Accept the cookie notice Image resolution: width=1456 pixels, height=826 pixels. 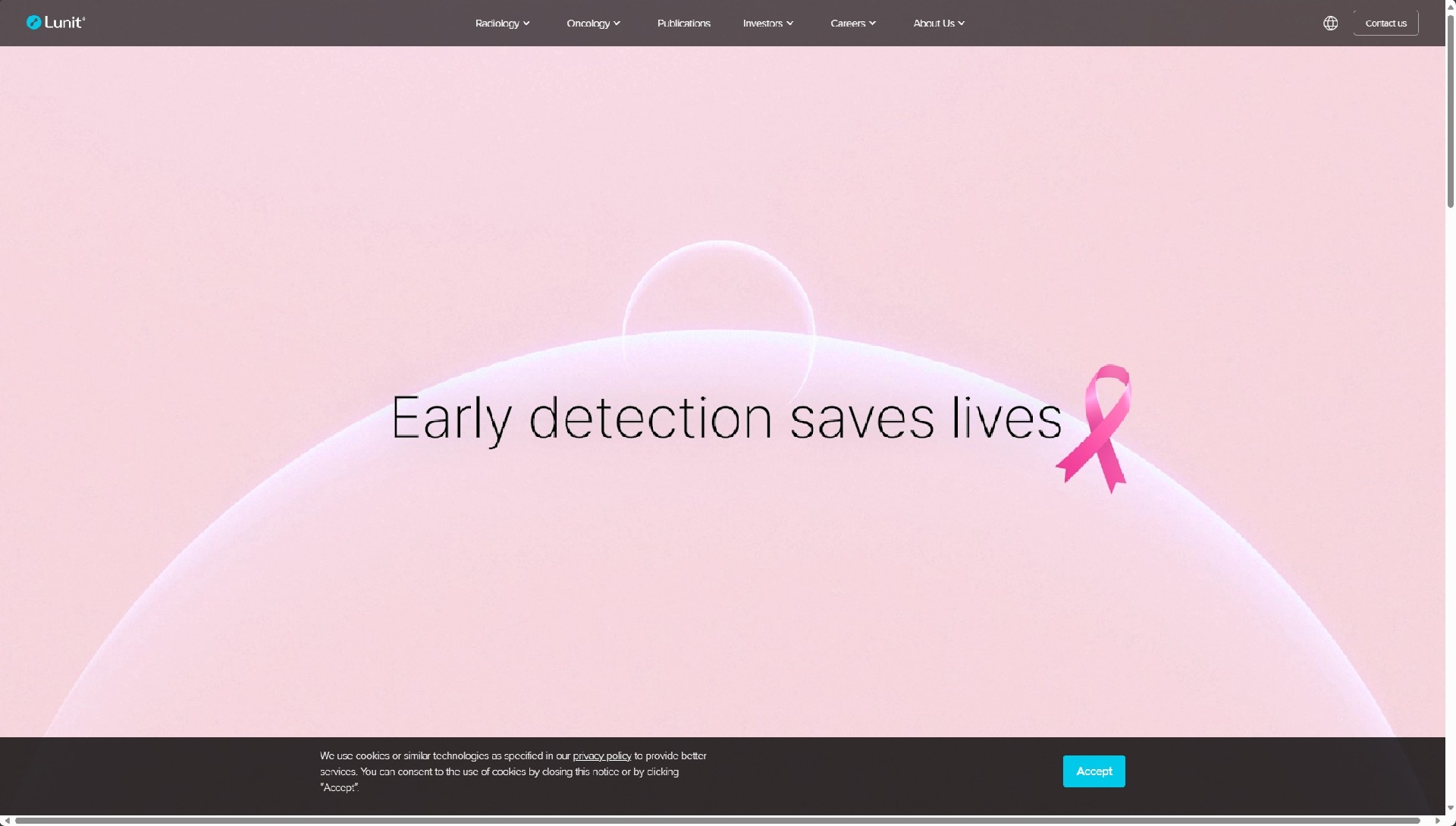(x=1094, y=771)
